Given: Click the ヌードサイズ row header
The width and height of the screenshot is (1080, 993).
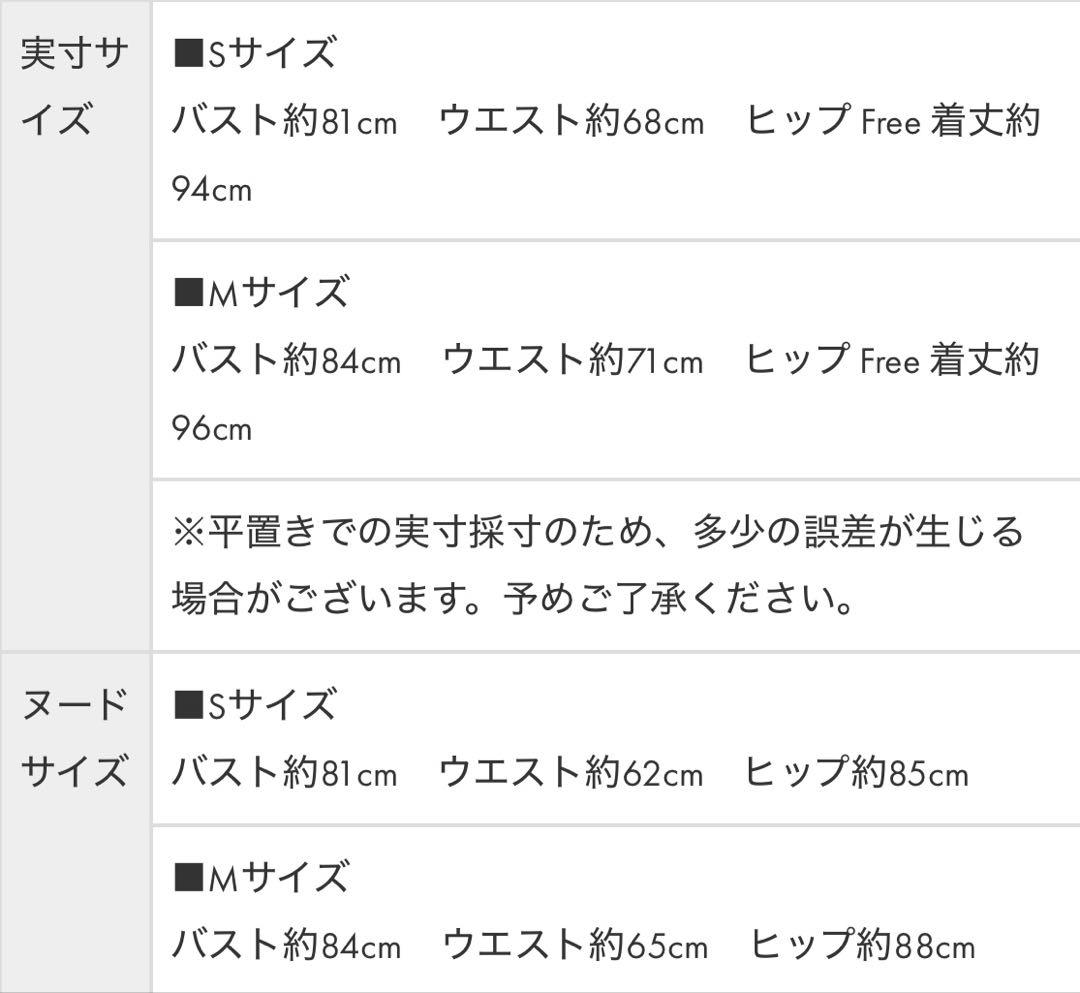Looking at the screenshot, I should pyautogui.click(x=75, y=739).
